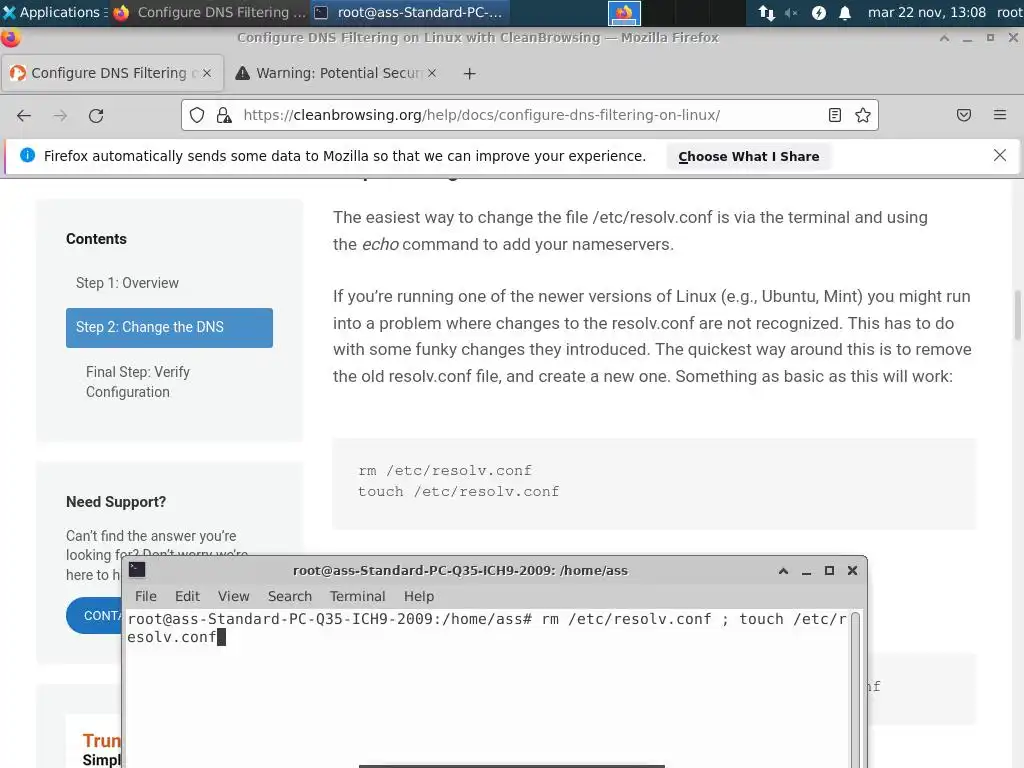Viewport: 1024px width, 768px height.
Task: Click the padlock site security icon
Action: tap(224, 116)
